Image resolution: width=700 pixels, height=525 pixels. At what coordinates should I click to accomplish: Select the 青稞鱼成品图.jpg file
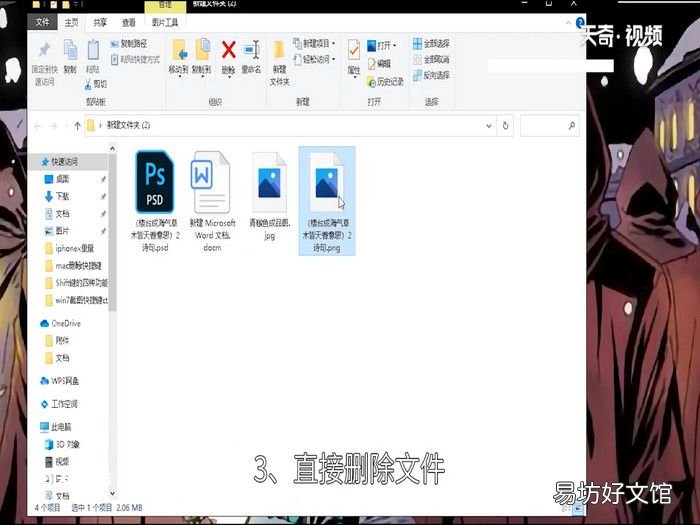[x=269, y=196]
